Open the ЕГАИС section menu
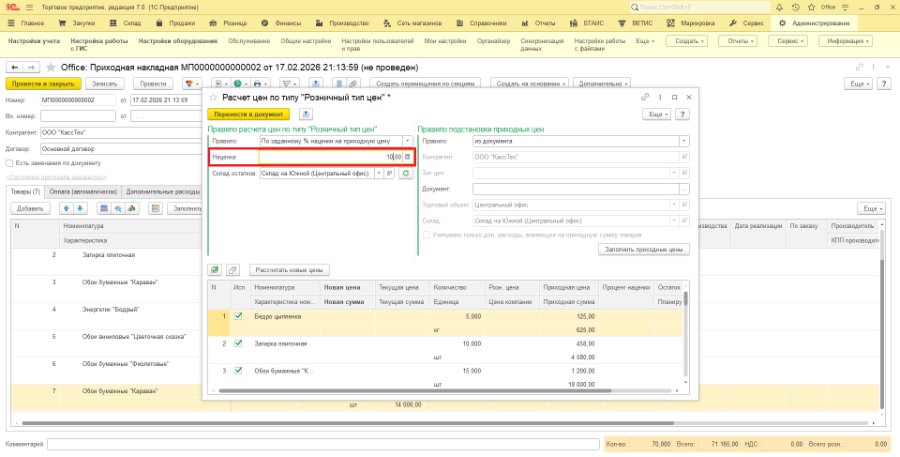 (586, 23)
